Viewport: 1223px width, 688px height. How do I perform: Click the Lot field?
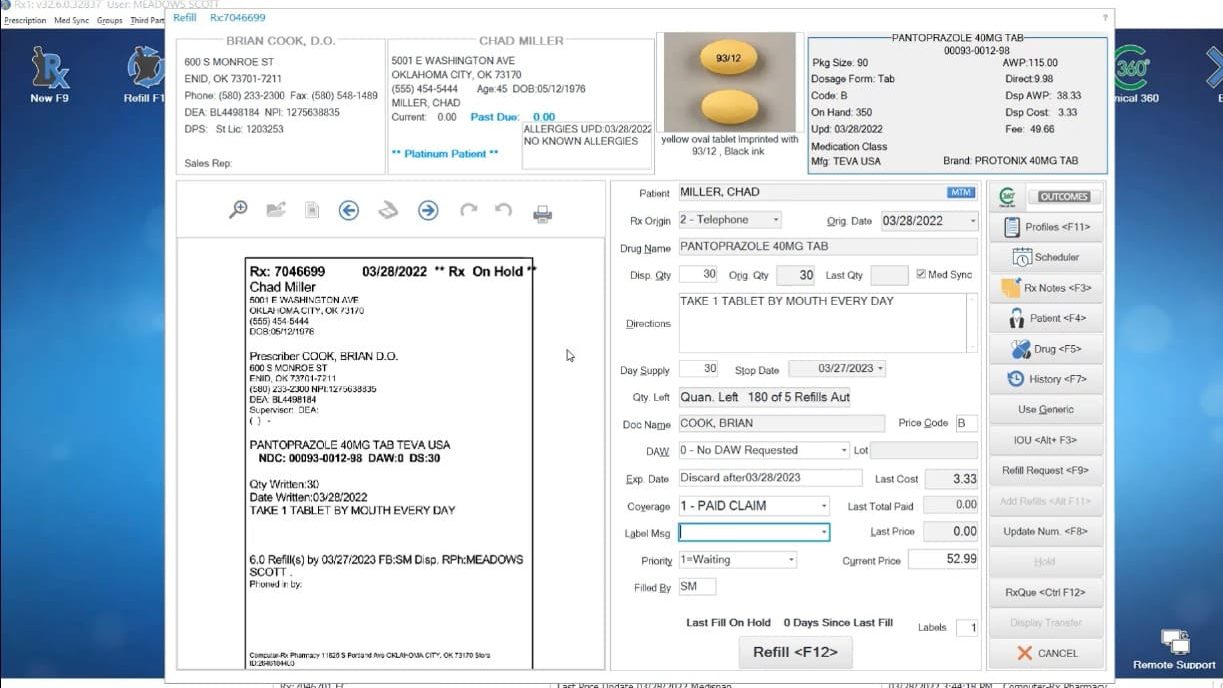tap(925, 450)
